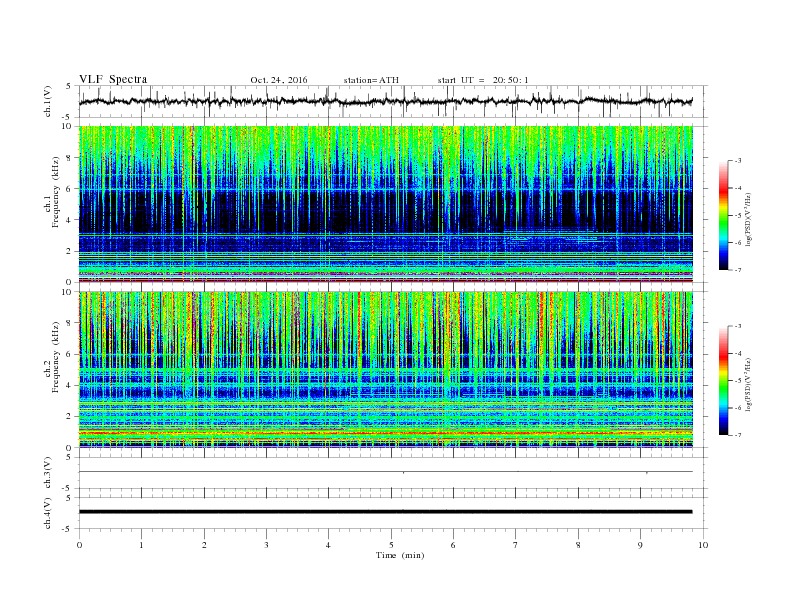
Task: Click inside the ch.1 spectrogram panel
Action: coord(385,204)
